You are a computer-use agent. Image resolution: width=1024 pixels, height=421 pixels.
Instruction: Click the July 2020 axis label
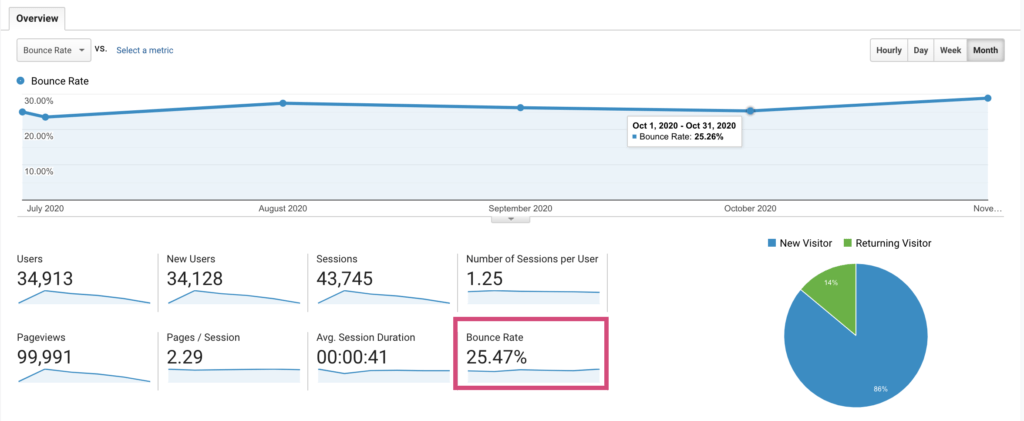45,209
